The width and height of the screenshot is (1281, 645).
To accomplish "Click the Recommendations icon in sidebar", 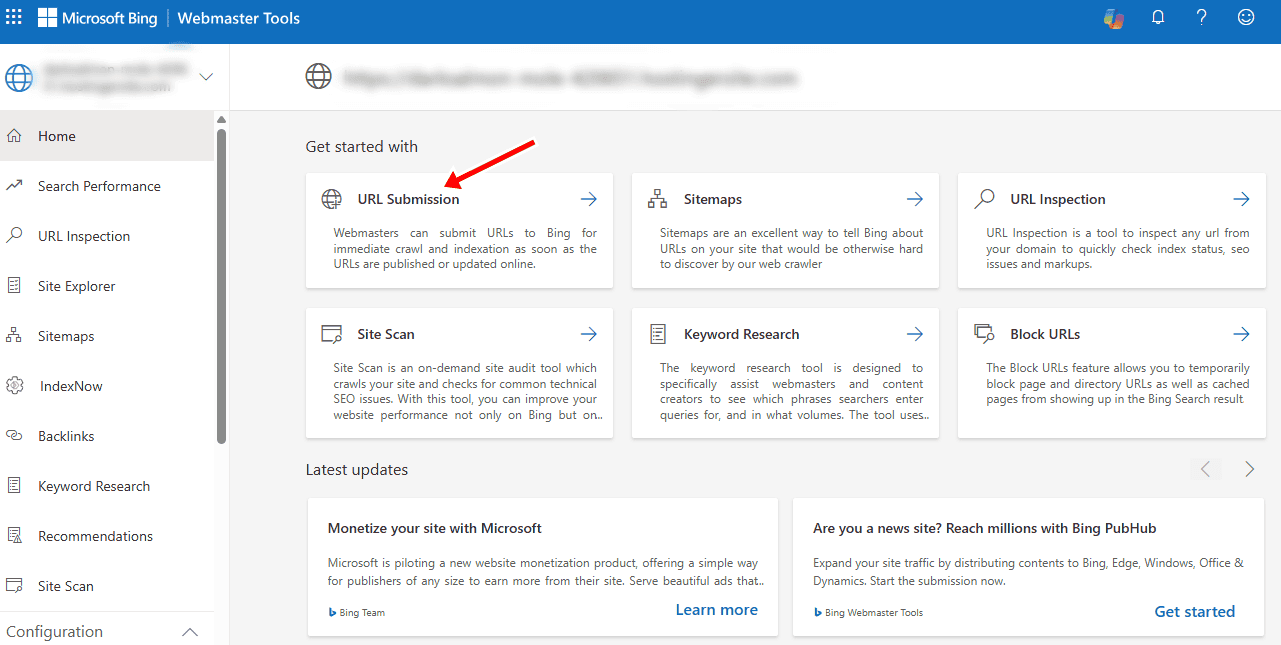I will click(14, 535).
